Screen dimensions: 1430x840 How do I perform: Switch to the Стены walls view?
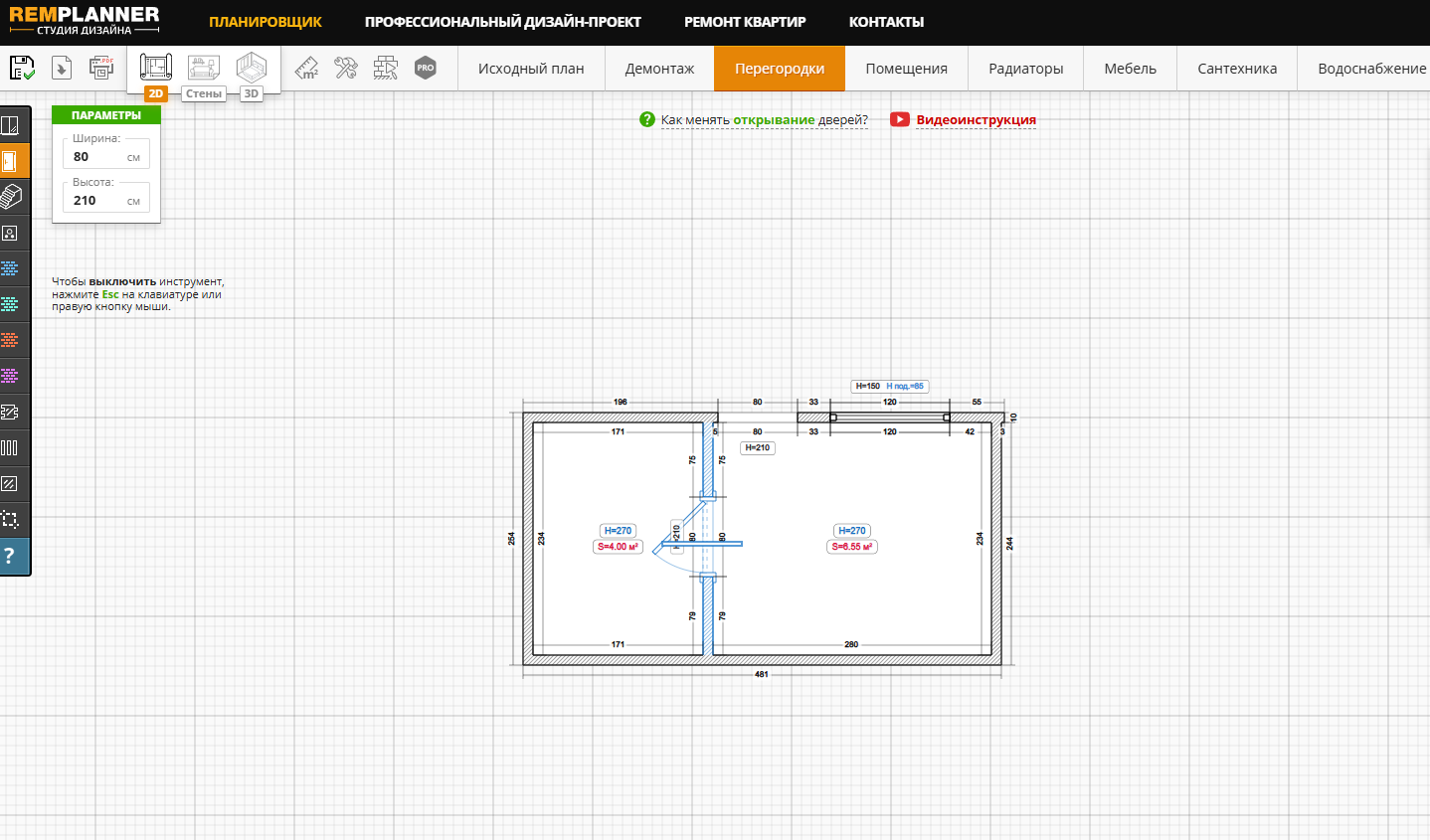pos(204,75)
